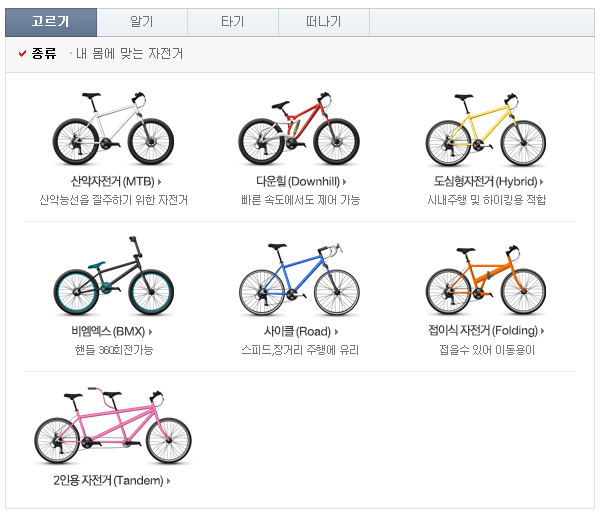
Task: Open the 접이식 자전거 (Folding) link
Action: [x=487, y=332]
